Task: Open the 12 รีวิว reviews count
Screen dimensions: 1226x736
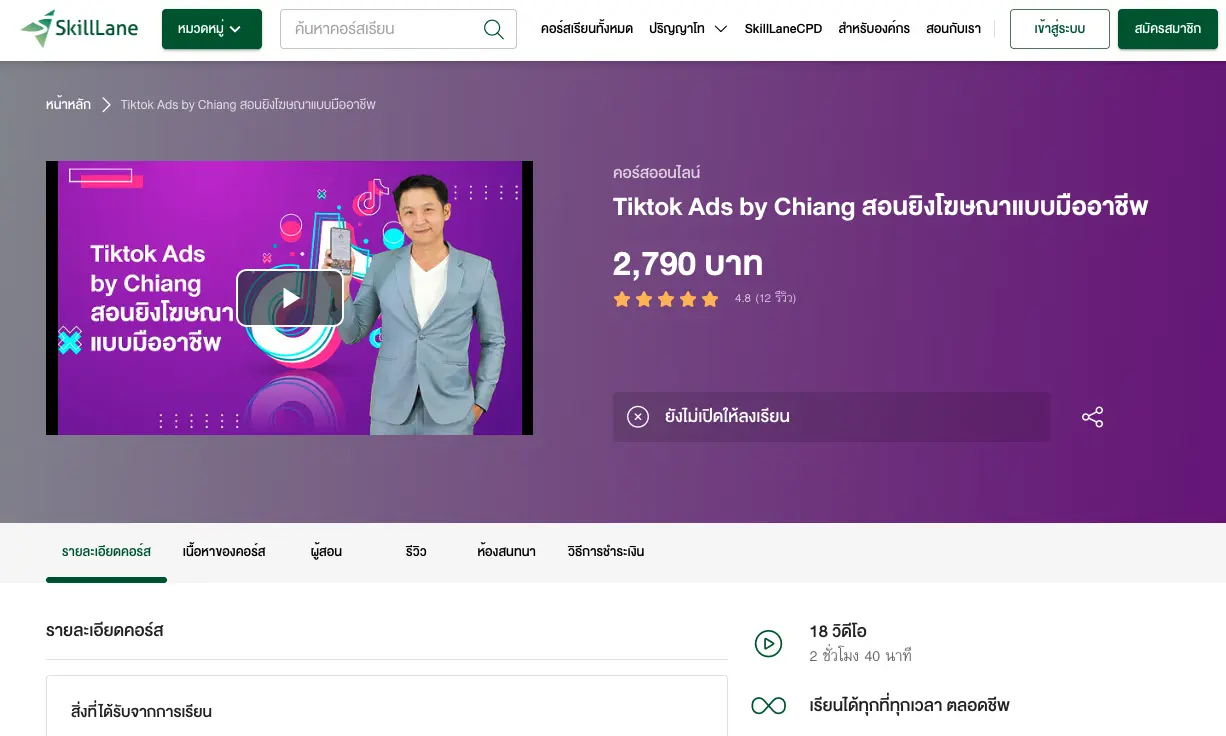Action: click(x=775, y=299)
